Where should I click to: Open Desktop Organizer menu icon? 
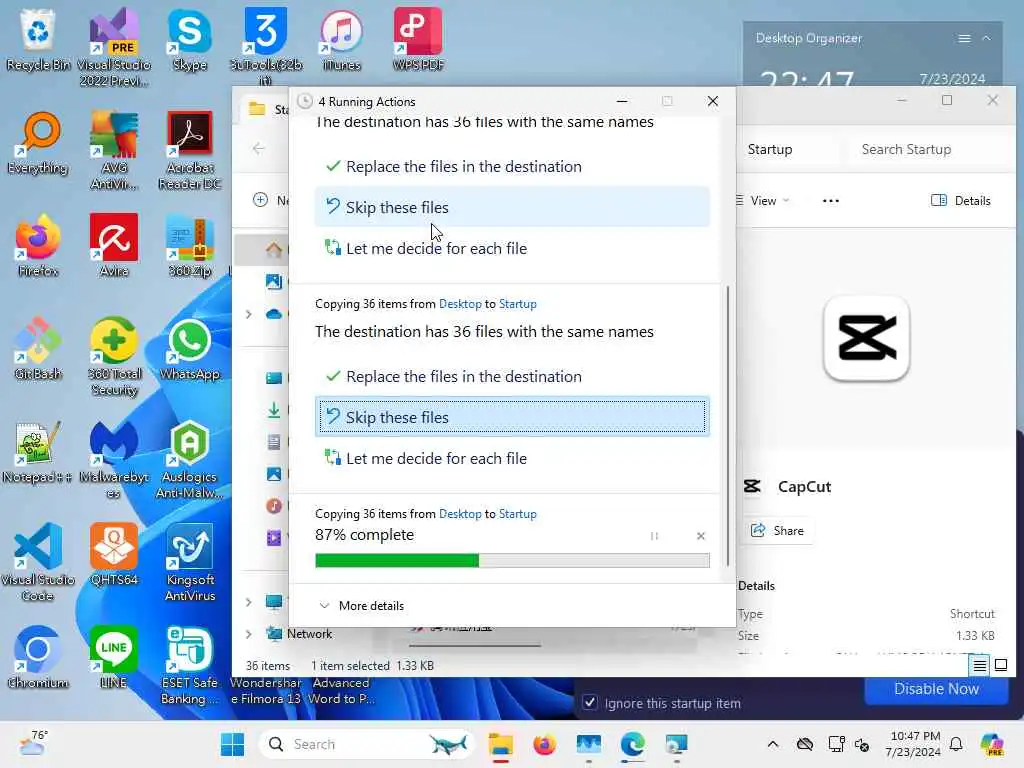[x=964, y=39]
